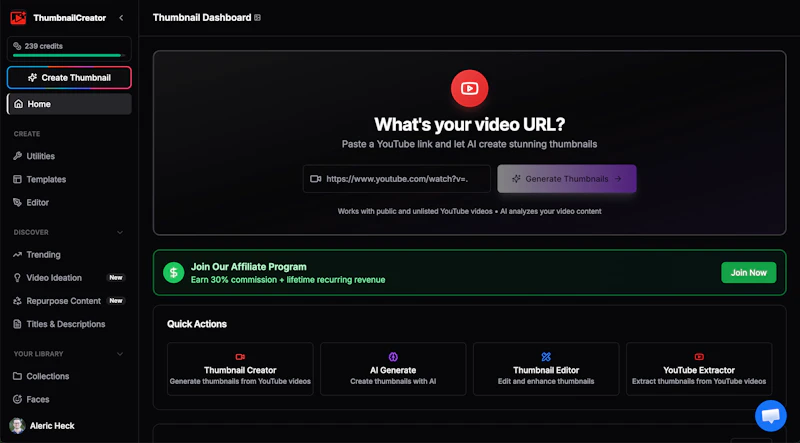Click the Aleric Heck profile avatar

[17, 426]
